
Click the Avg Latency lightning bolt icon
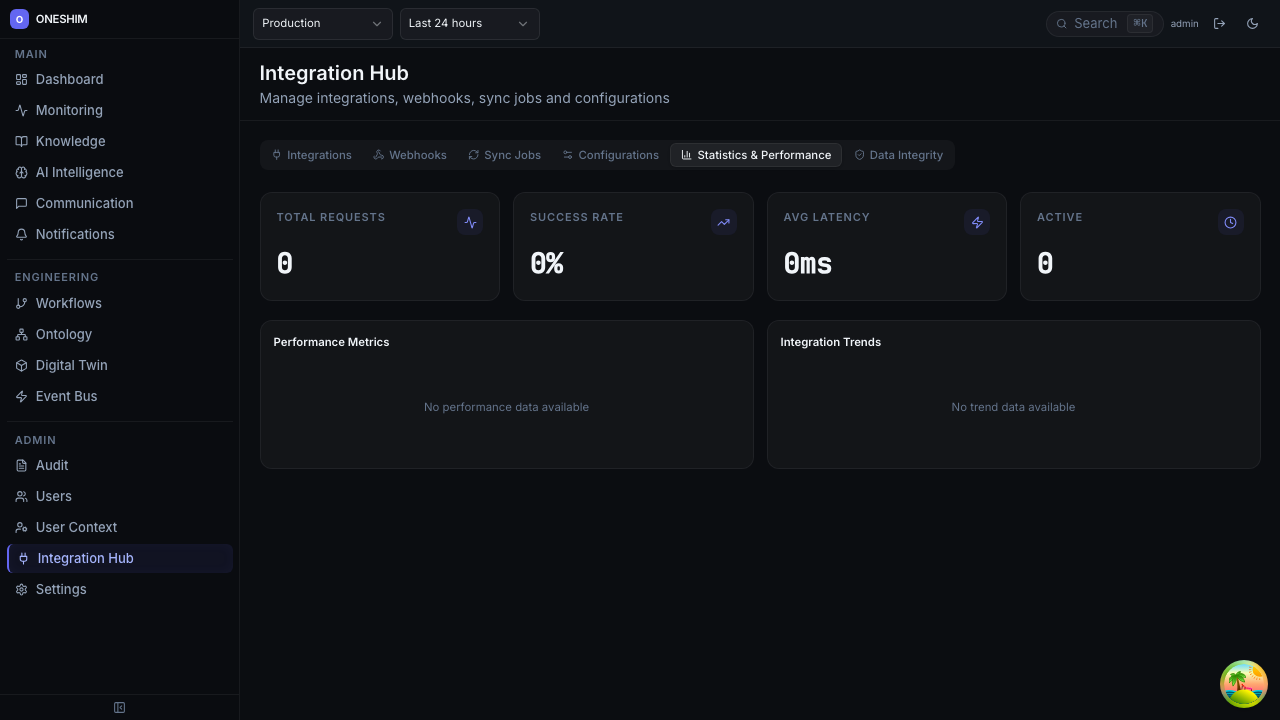(977, 223)
